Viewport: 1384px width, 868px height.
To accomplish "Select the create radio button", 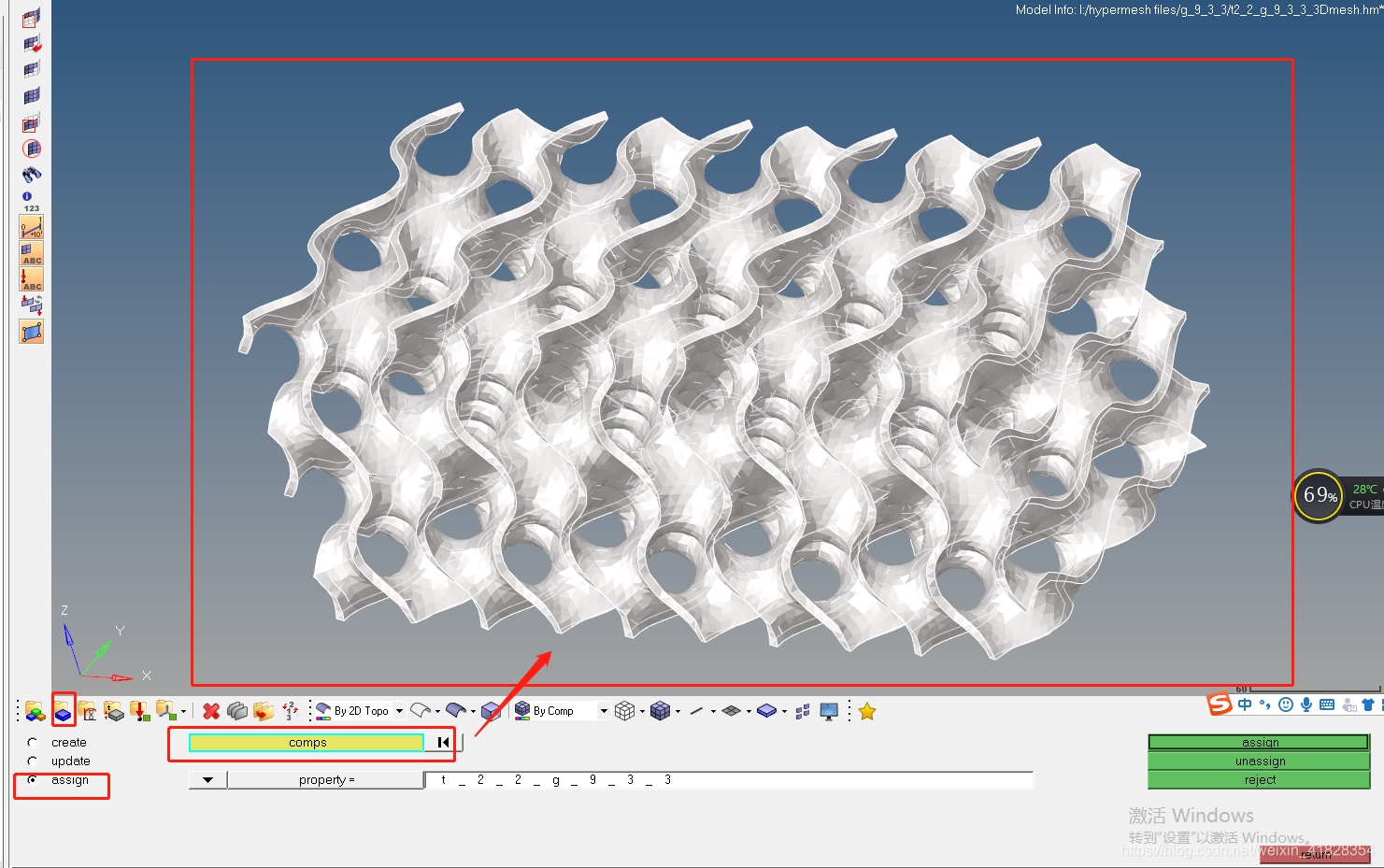I will click(33, 743).
